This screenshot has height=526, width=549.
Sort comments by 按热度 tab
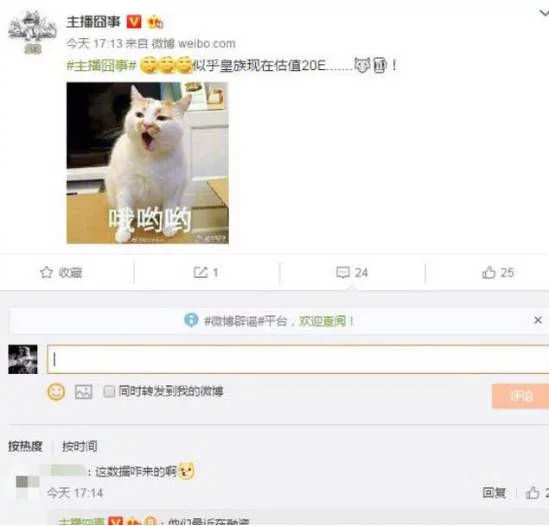tap(25, 446)
